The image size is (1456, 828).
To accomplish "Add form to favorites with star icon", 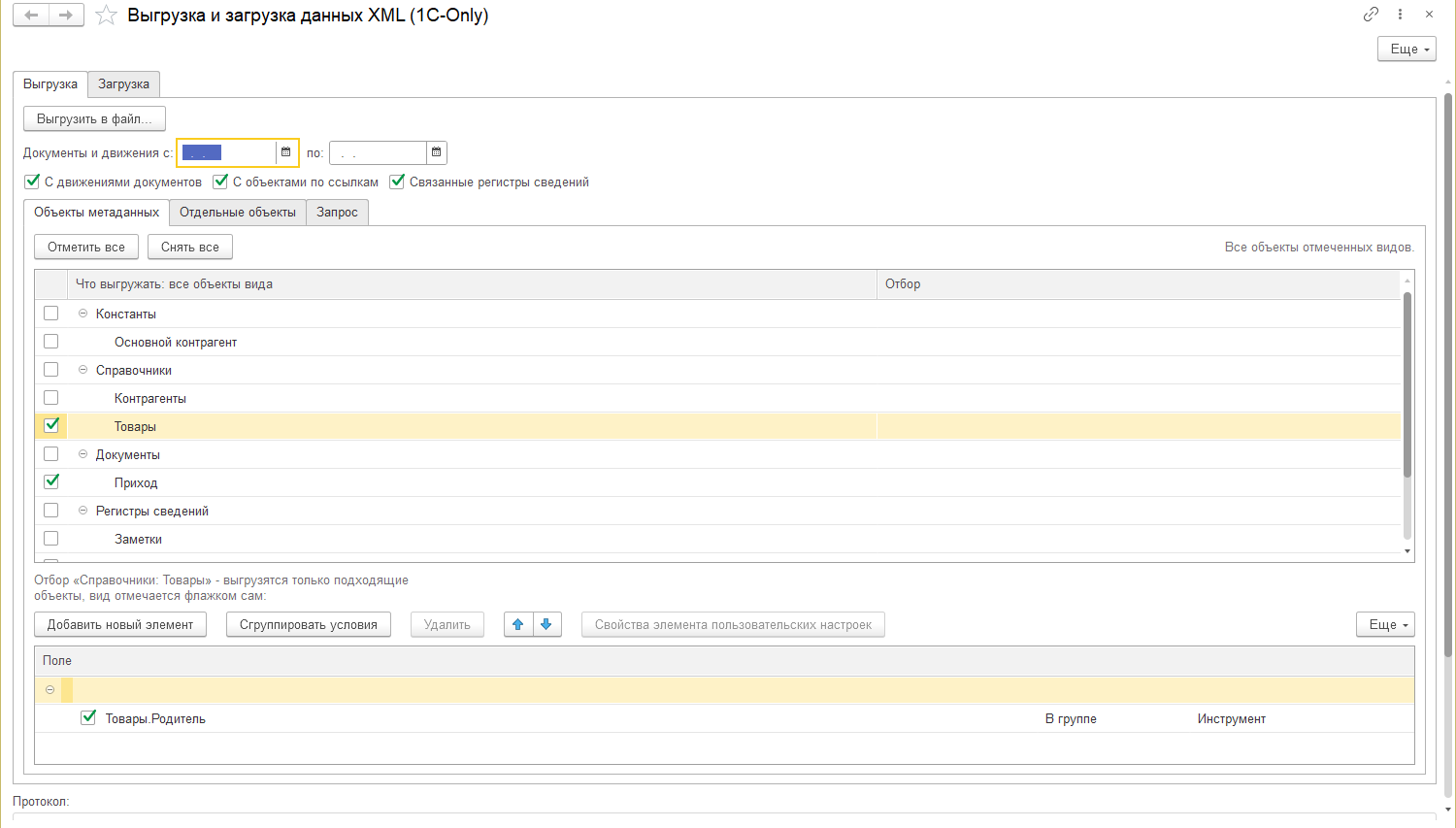I will click(107, 16).
